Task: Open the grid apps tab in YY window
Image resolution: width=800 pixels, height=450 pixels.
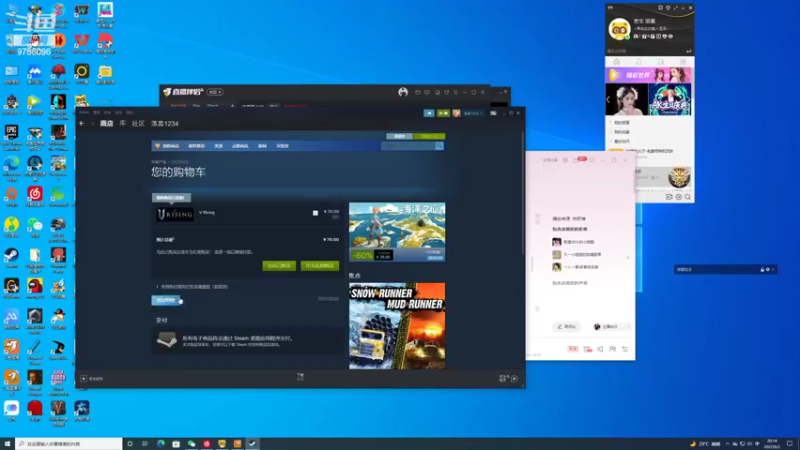Action: [683, 62]
